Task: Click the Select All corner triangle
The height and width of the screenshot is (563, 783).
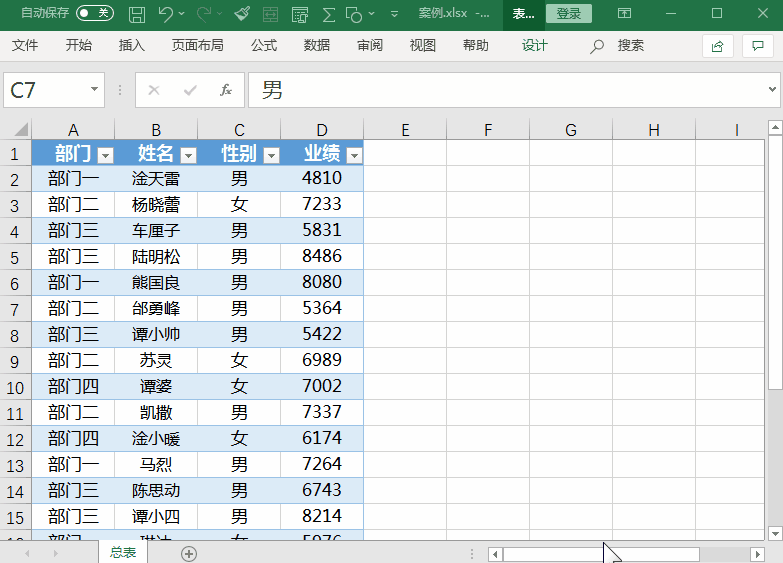Action: tap(20, 129)
